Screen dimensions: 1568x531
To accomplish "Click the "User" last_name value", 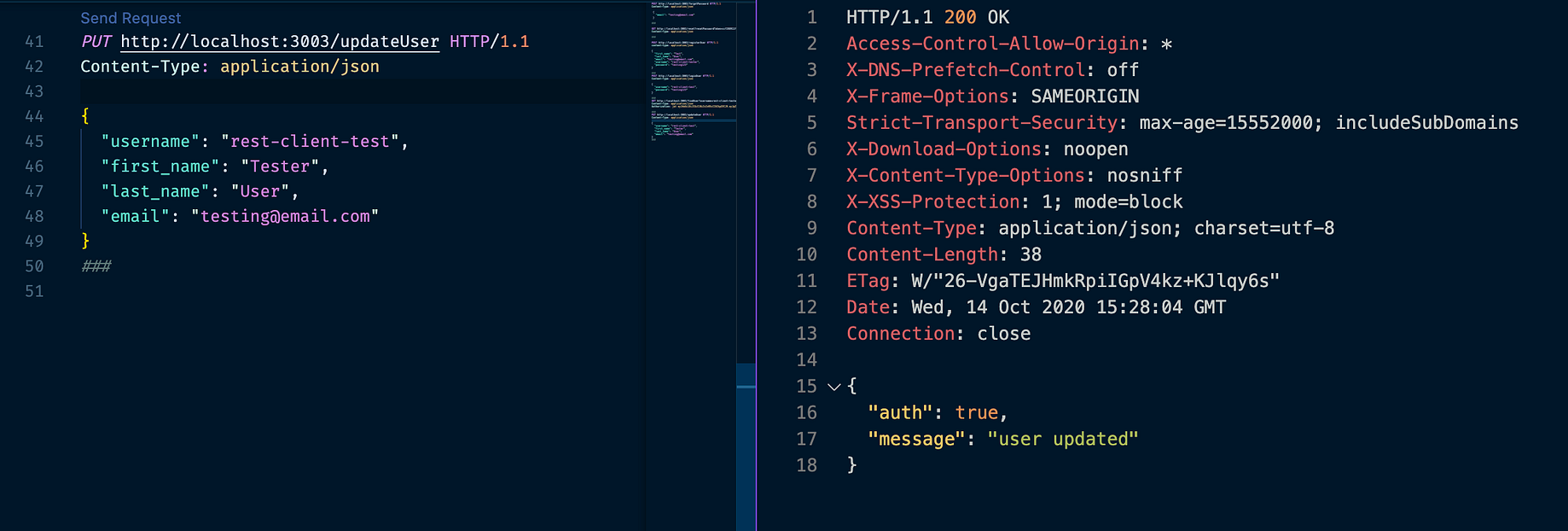I will [260, 192].
